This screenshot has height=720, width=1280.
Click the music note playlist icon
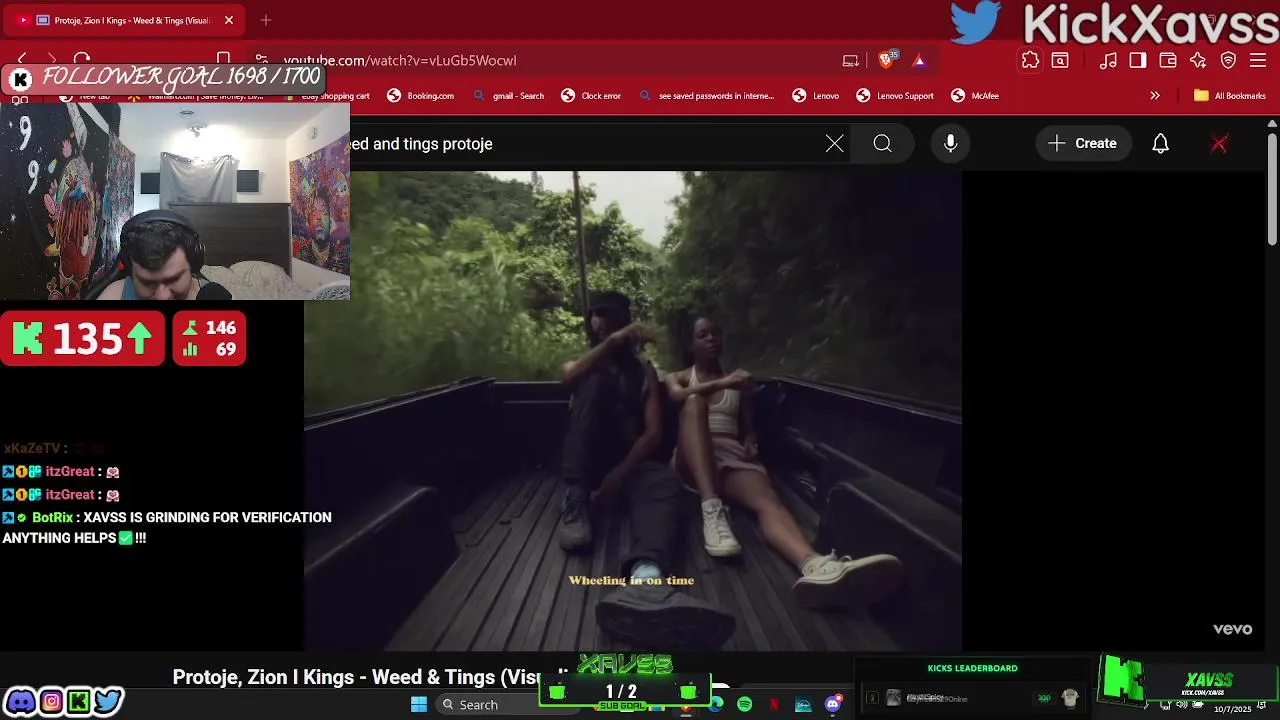tap(1108, 60)
